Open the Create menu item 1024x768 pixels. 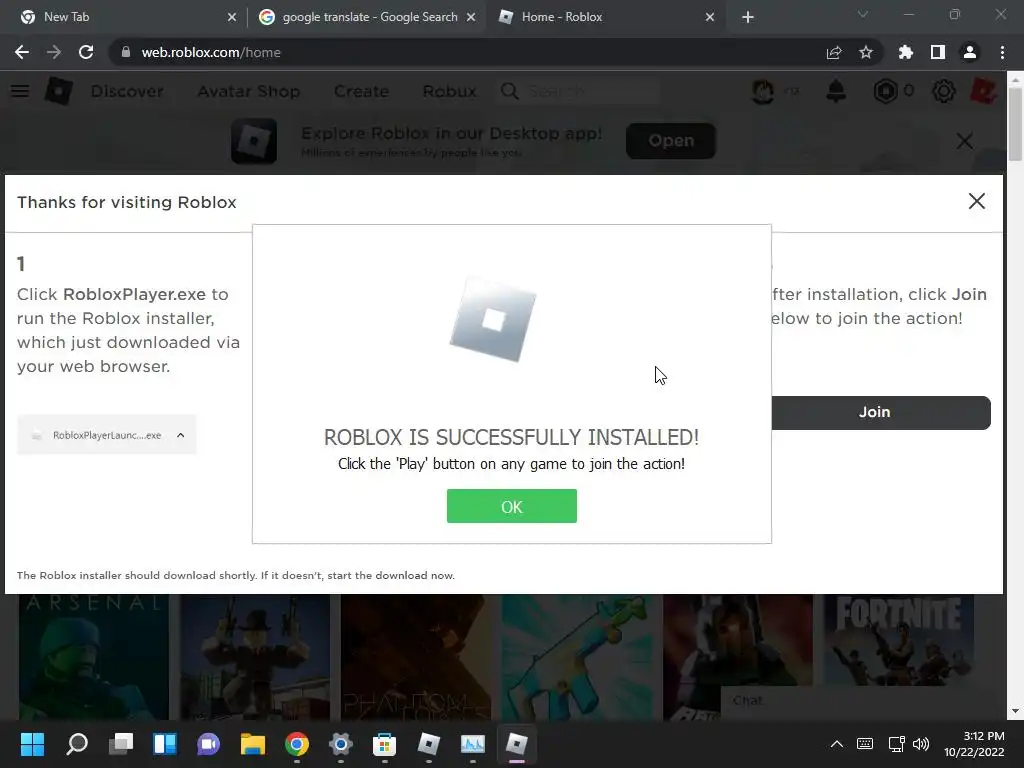[361, 91]
